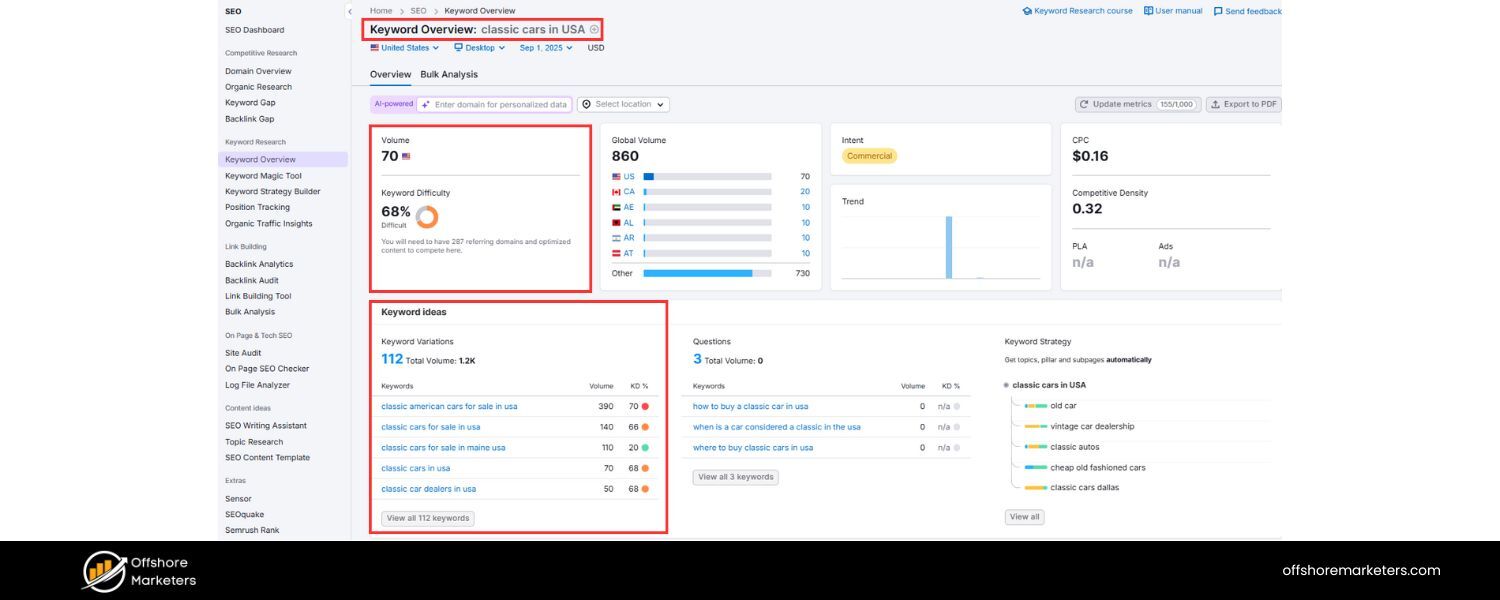The width and height of the screenshot is (1500, 600).
Task: Open the Keyword Research course link icon
Action: click(1027, 10)
